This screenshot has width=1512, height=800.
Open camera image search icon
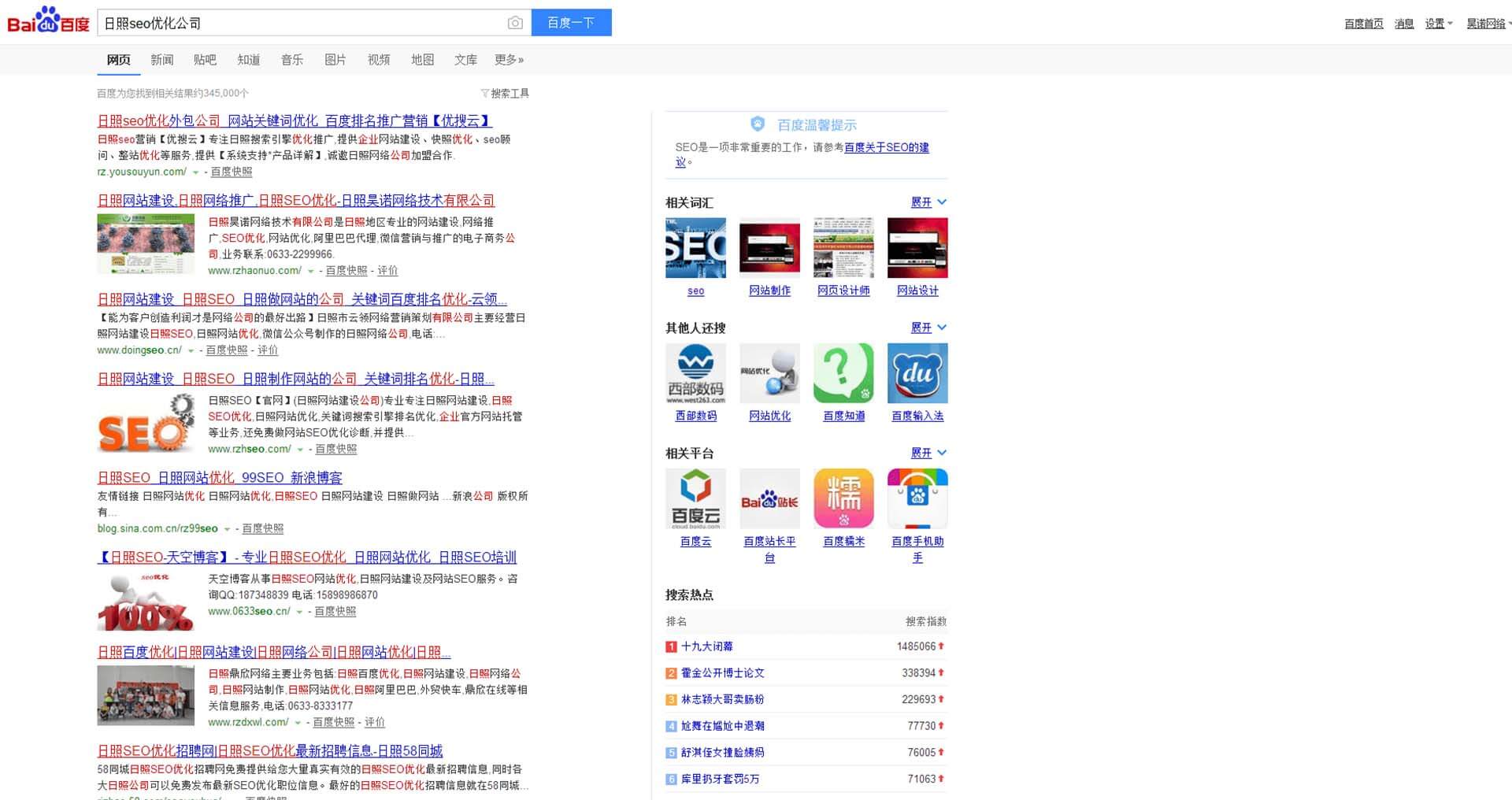515,23
